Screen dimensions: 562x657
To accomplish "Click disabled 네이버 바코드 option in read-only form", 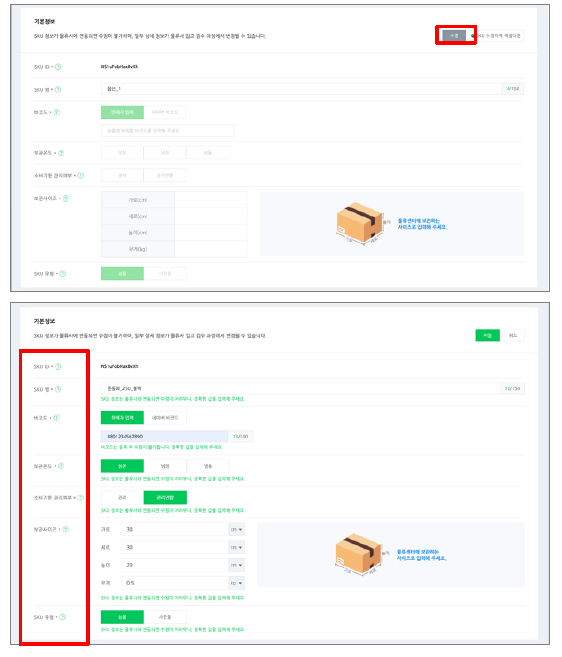I will (x=165, y=112).
